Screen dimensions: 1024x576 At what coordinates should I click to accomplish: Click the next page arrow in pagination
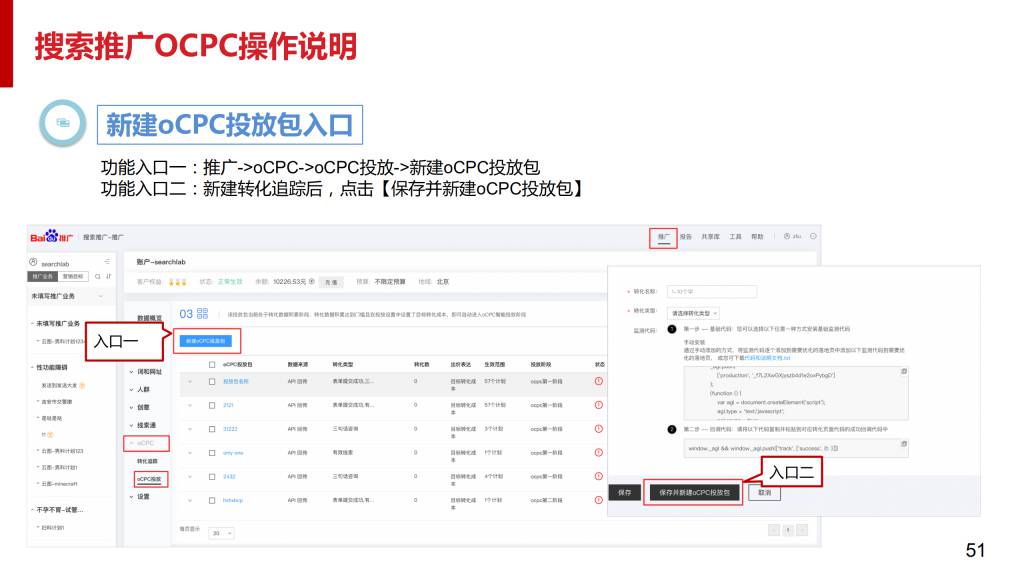(801, 530)
